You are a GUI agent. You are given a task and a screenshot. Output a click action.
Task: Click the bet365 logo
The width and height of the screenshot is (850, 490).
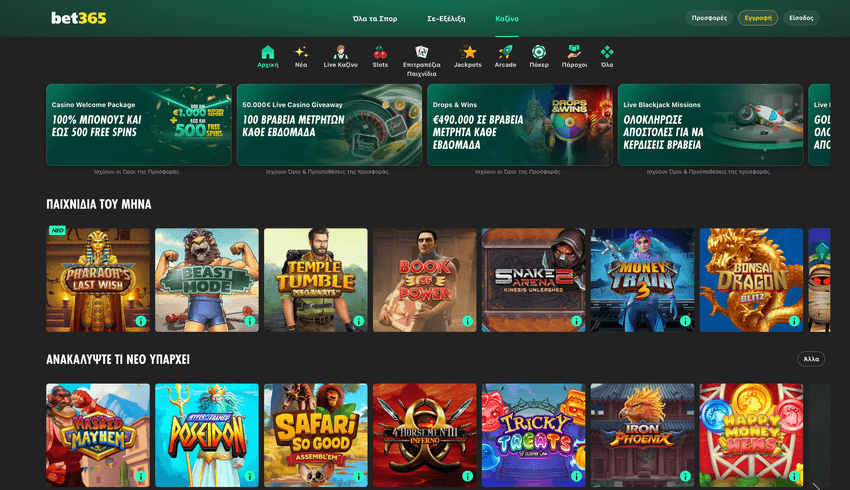pos(79,18)
